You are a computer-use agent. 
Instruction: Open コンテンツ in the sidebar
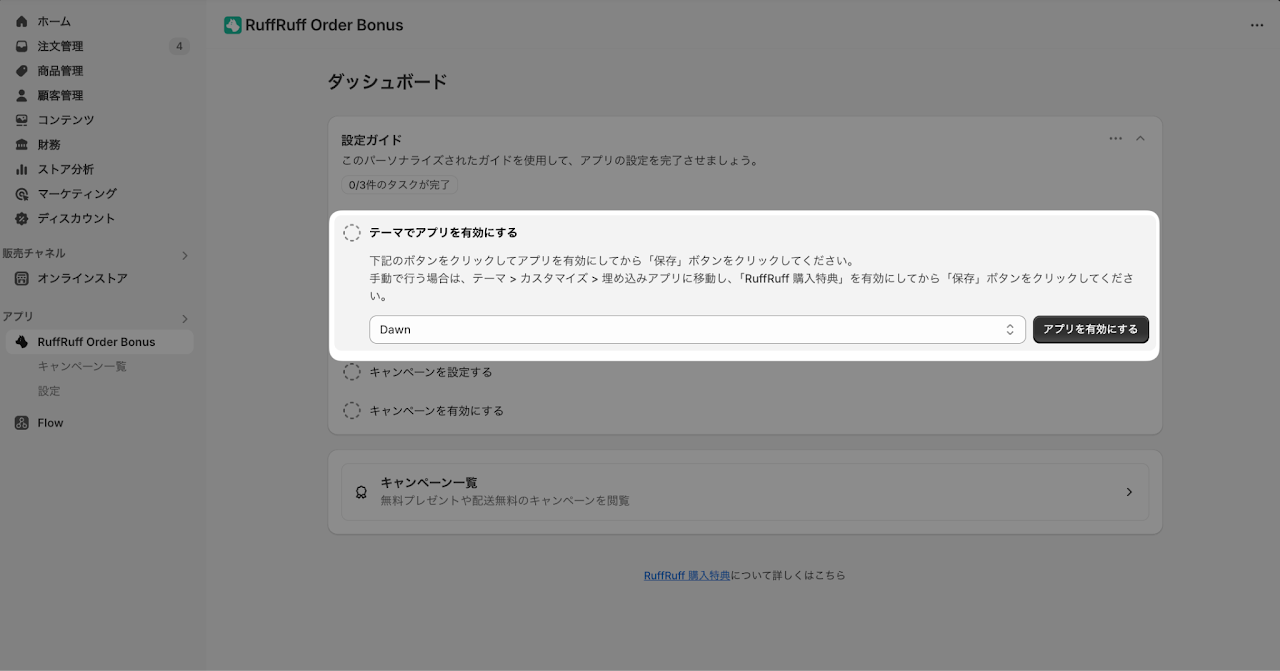point(66,120)
